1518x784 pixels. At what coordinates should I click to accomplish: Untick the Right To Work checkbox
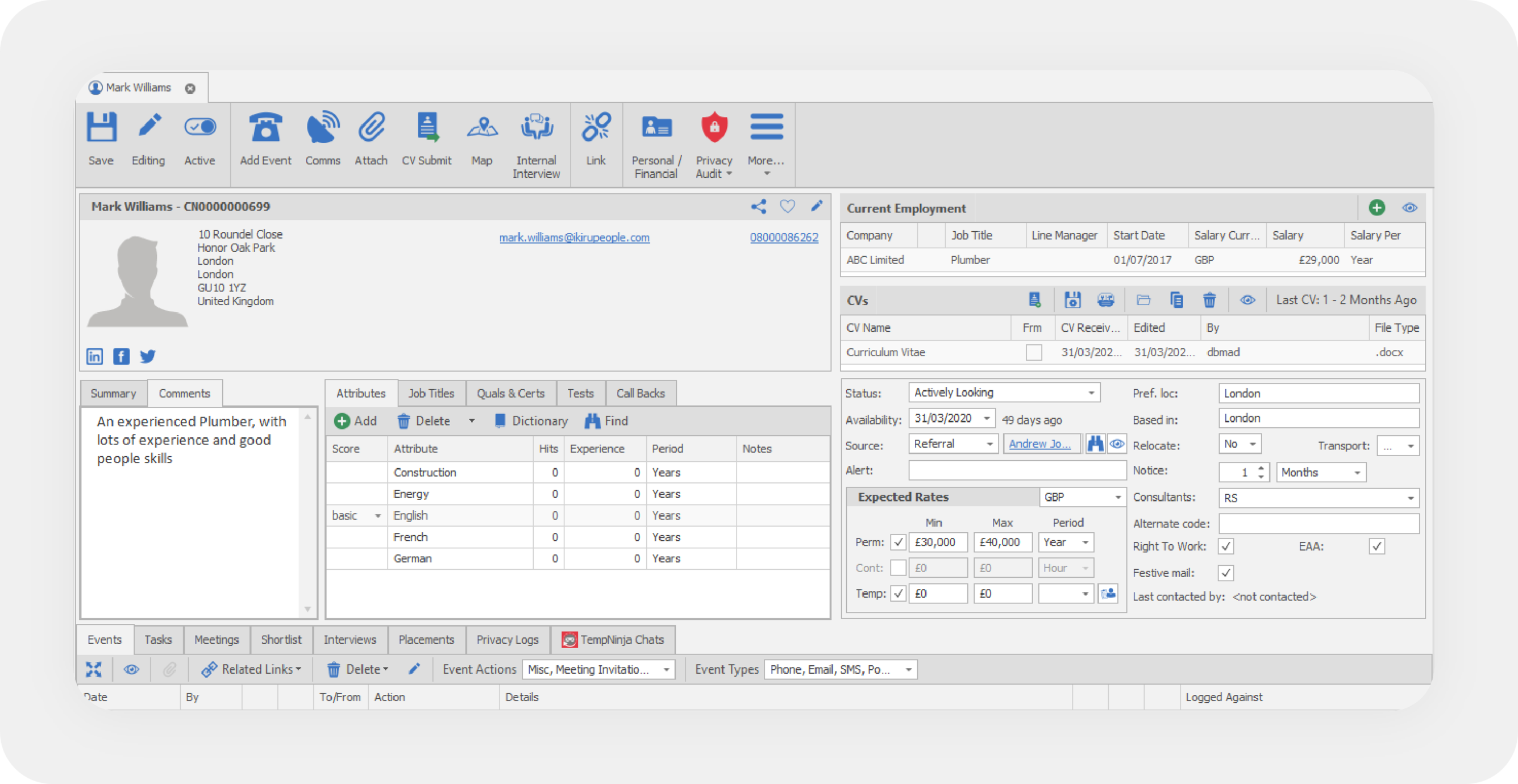(x=1226, y=546)
